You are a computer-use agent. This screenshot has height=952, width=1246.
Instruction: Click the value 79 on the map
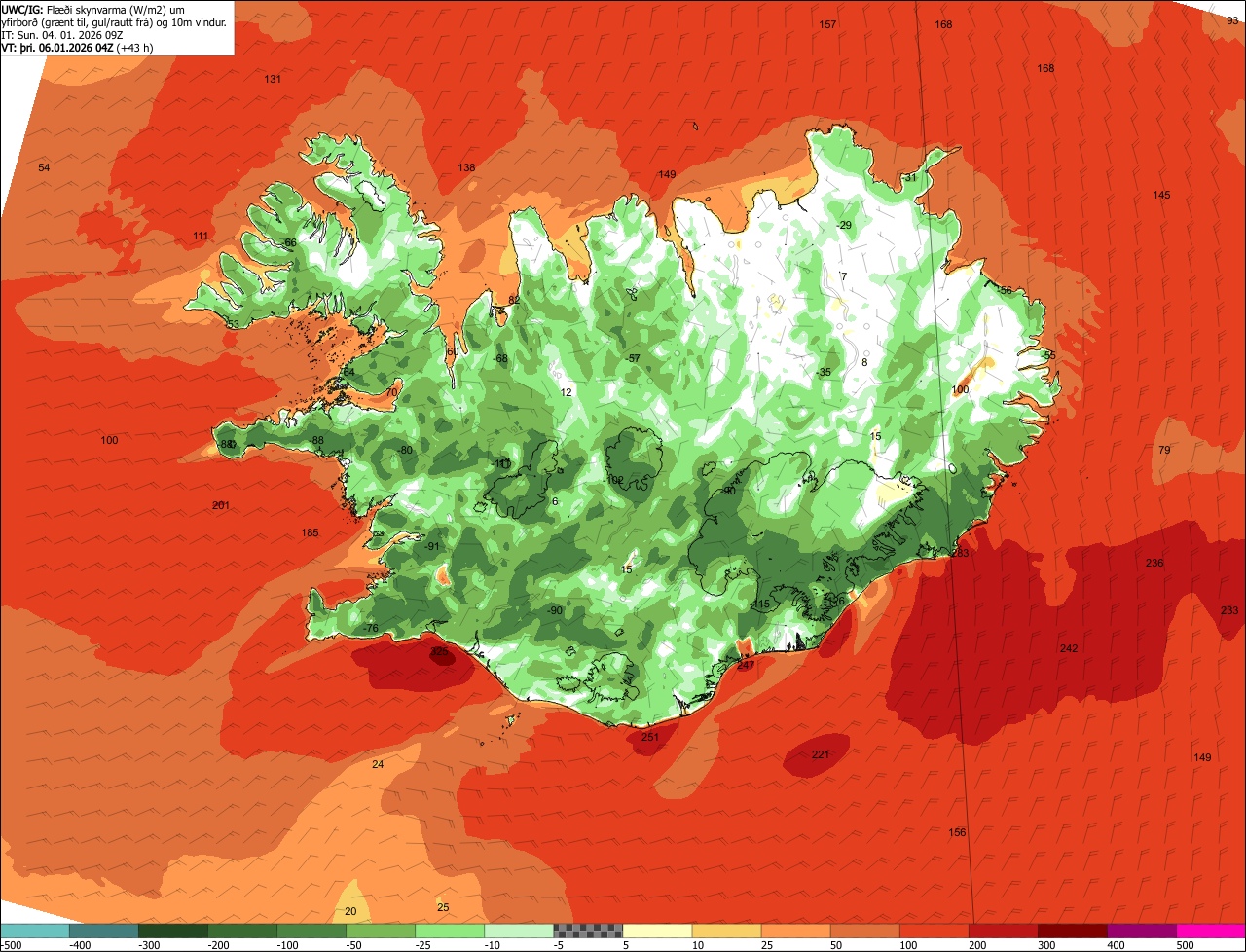coord(1164,450)
